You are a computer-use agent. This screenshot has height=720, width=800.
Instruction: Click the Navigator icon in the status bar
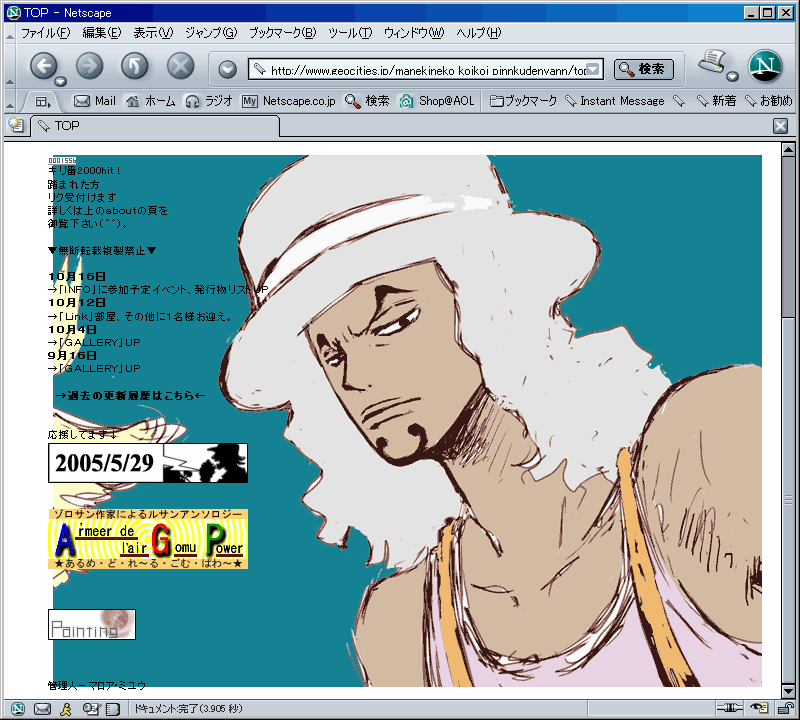tap(18, 708)
